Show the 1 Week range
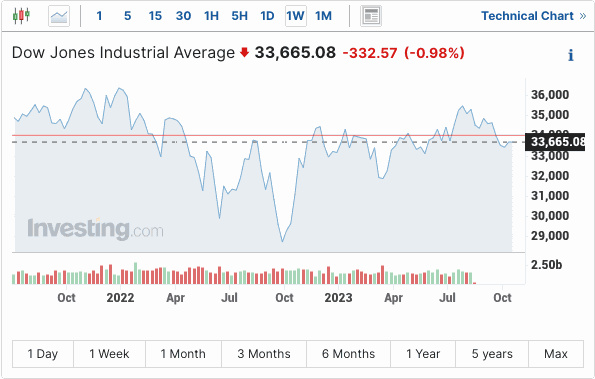The width and height of the screenshot is (595, 379). click(109, 354)
